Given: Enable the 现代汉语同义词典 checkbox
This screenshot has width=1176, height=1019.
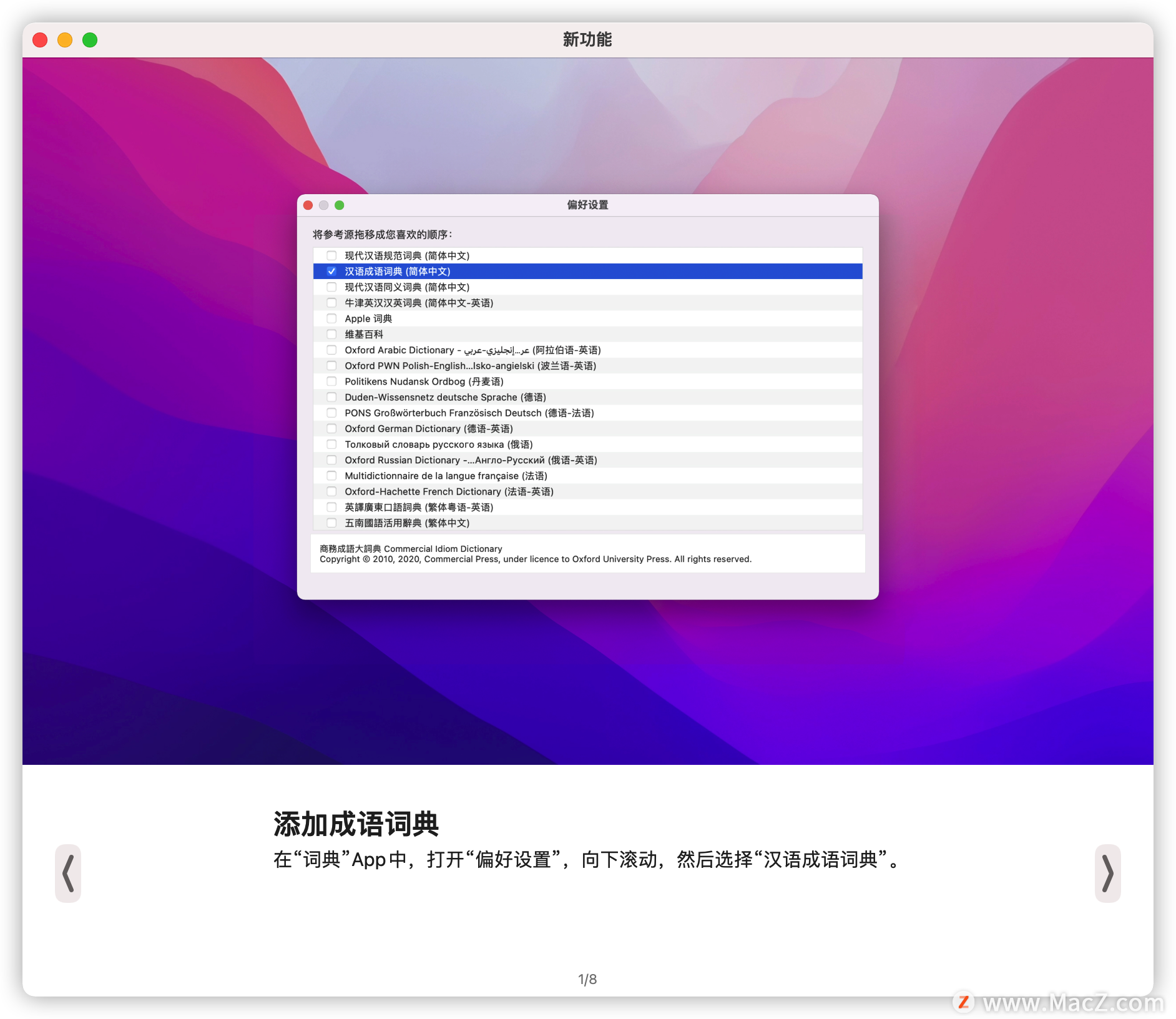Looking at the screenshot, I should (x=331, y=287).
